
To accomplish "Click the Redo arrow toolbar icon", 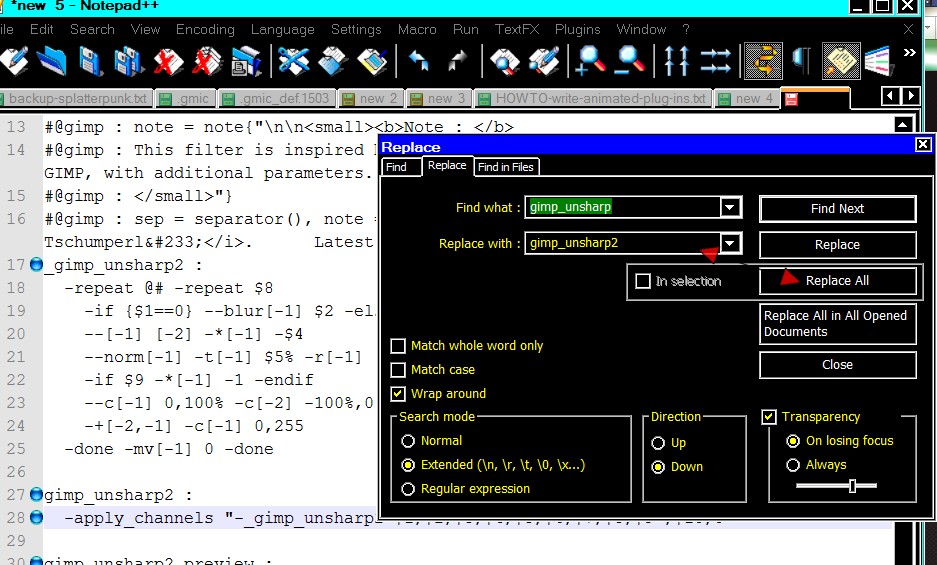I will [457, 61].
